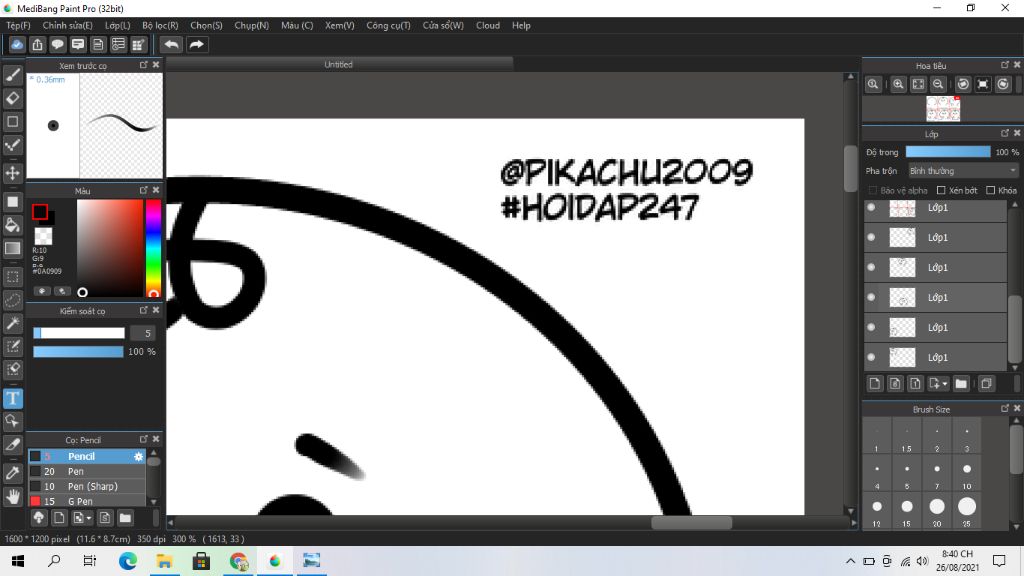Undock the Brush Size panel
The height and width of the screenshot is (576, 1024).
1005,408
